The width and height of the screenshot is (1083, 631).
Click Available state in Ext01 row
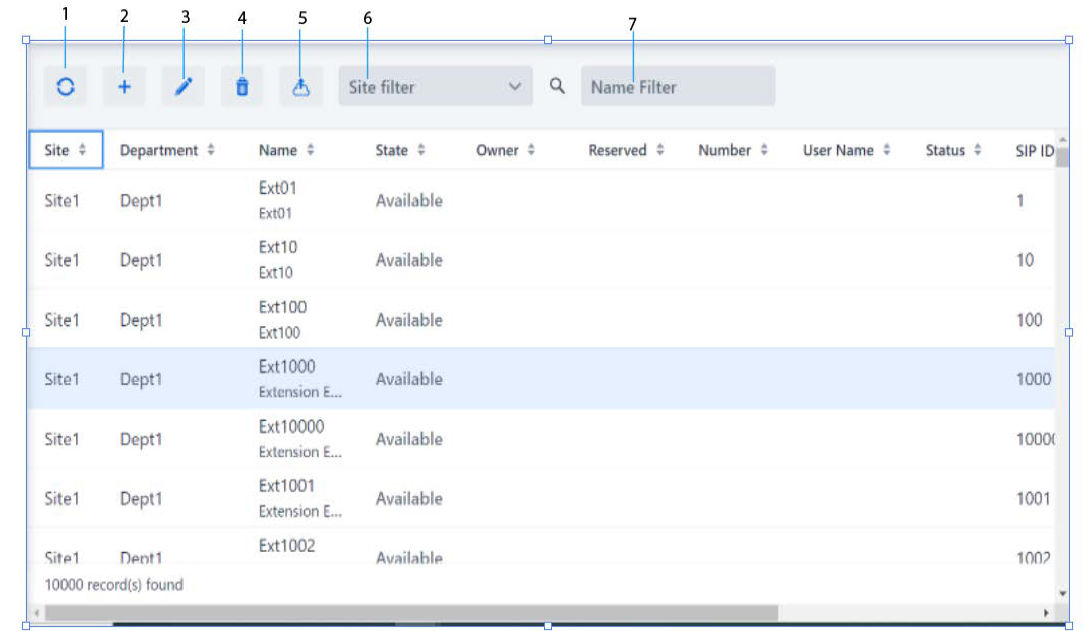pyautogui.click(x=409, y=200)
